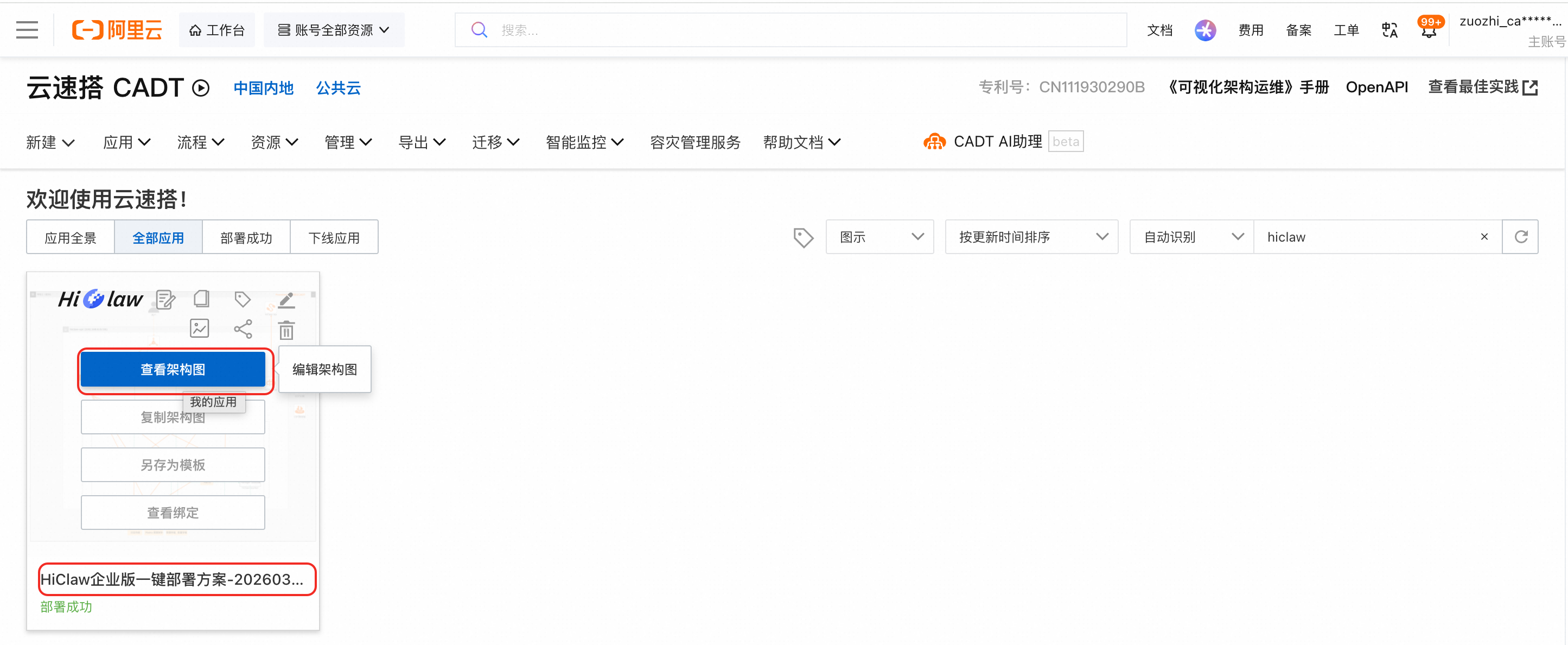Click the 公共云 link
The height and width of the screenshot is (645, 1568).
pyautogui.click(x=339, y=88)
